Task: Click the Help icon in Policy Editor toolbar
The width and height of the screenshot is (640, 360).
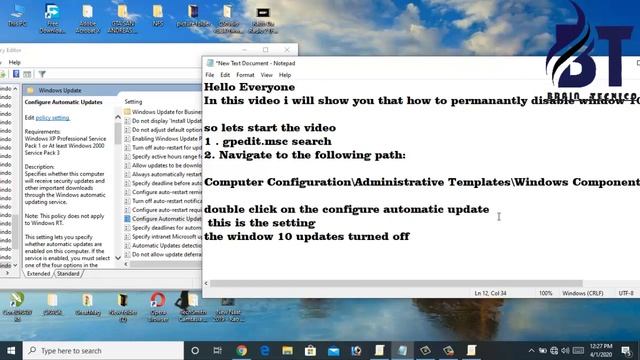Action: (x=16, y=74)
